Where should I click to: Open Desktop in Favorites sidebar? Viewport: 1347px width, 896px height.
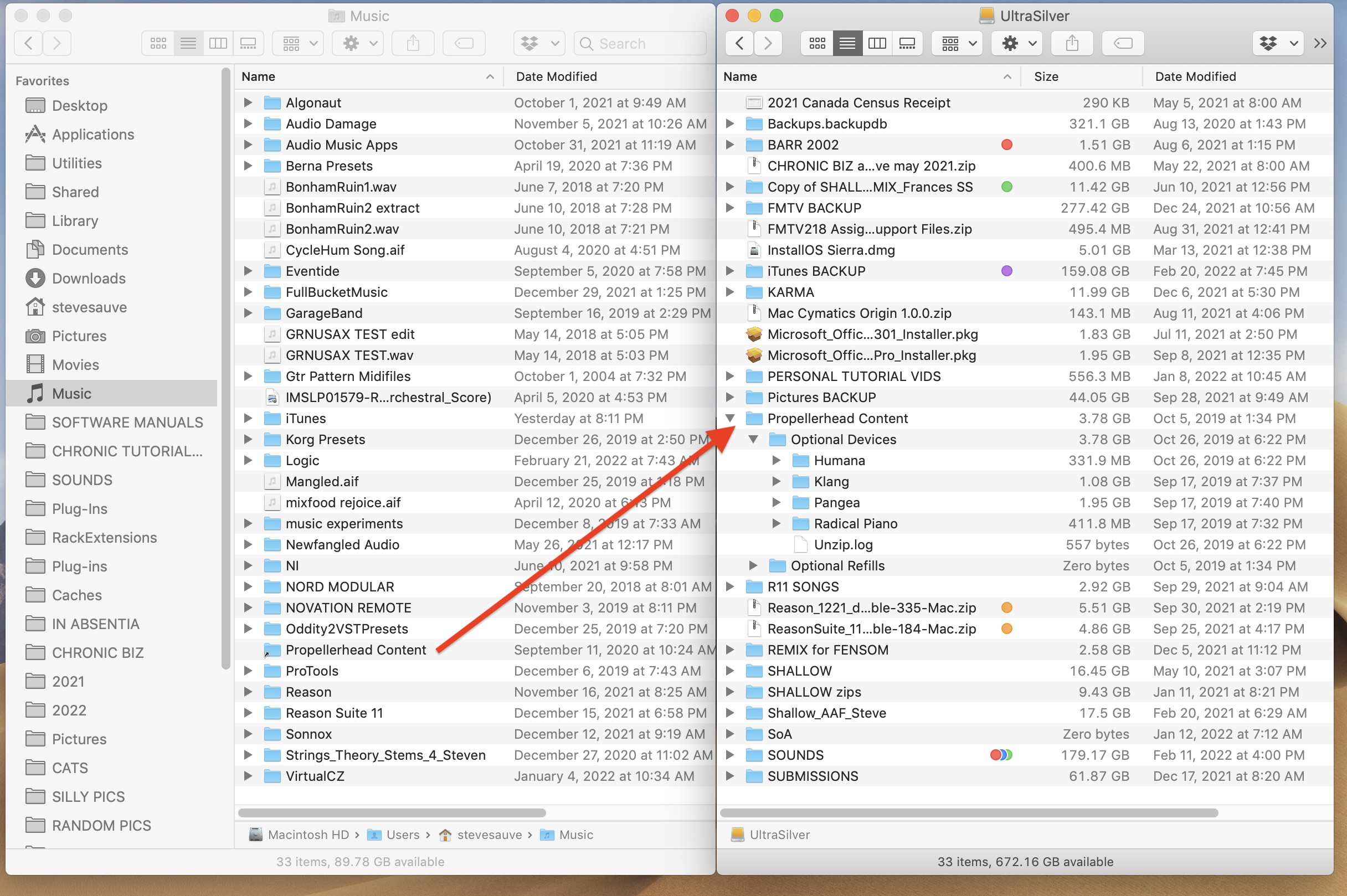click(79, 106)
